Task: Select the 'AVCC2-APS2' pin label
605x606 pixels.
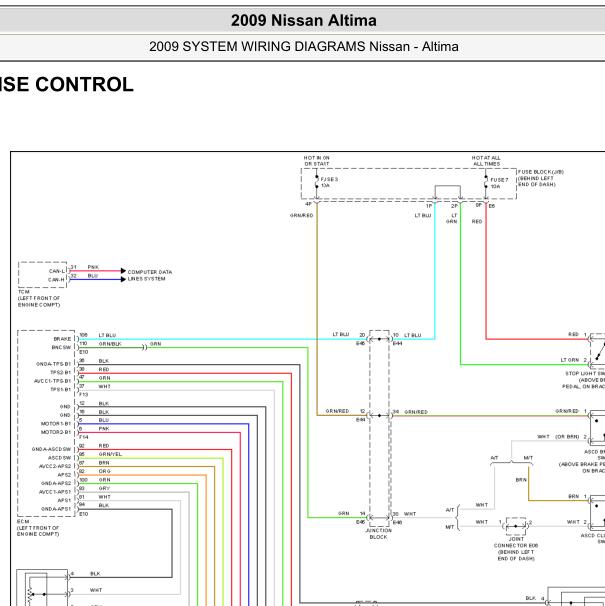Action: tap(55, 466)
